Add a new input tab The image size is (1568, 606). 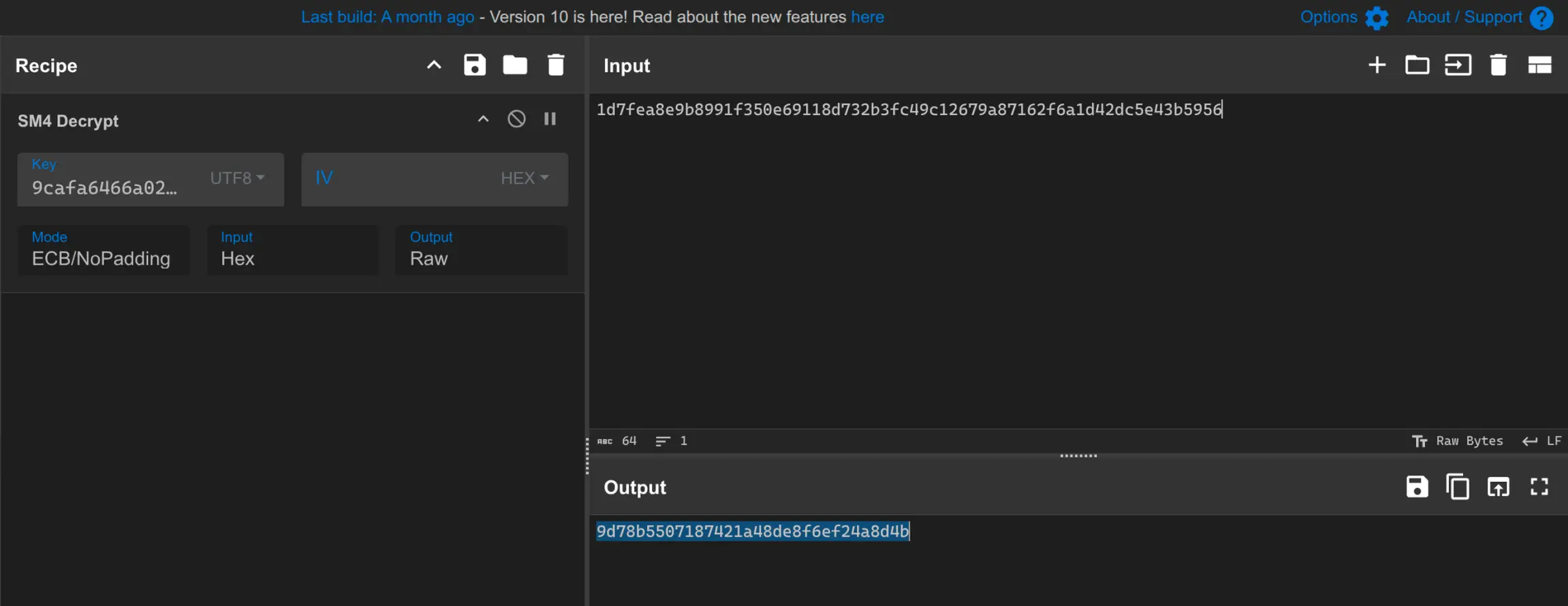(x=1377, y=65)
